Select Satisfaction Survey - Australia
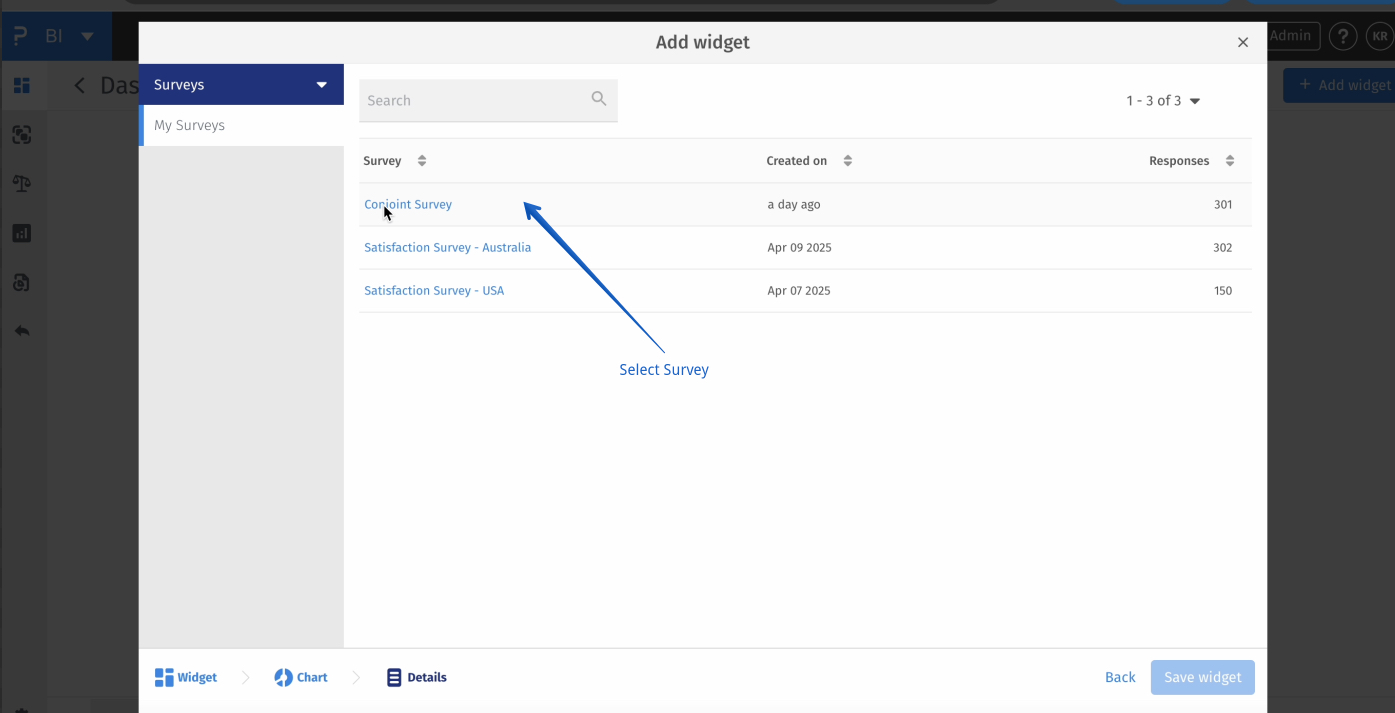This screenshot has height=713, width=1395. point(448,248)
